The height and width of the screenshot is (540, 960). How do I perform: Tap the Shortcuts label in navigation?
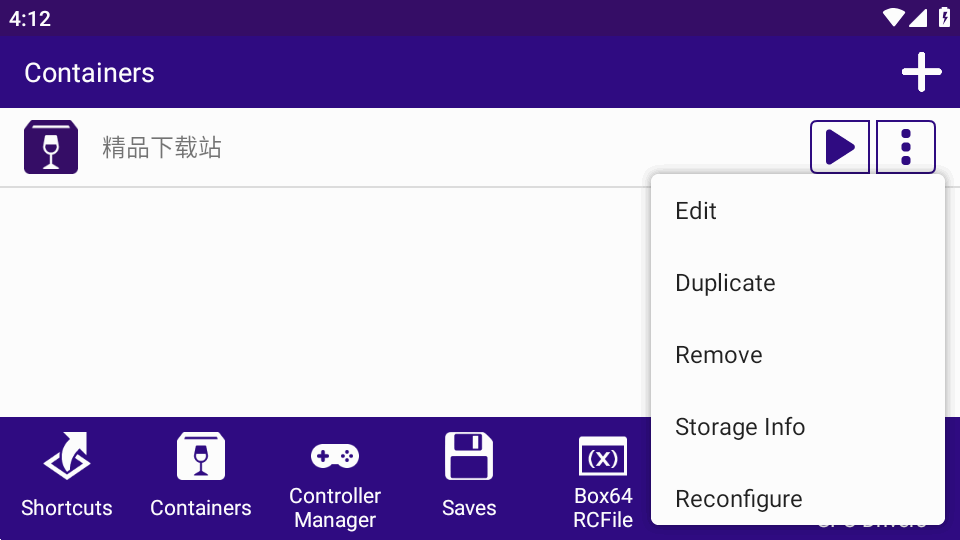click(x=67, y=508)
